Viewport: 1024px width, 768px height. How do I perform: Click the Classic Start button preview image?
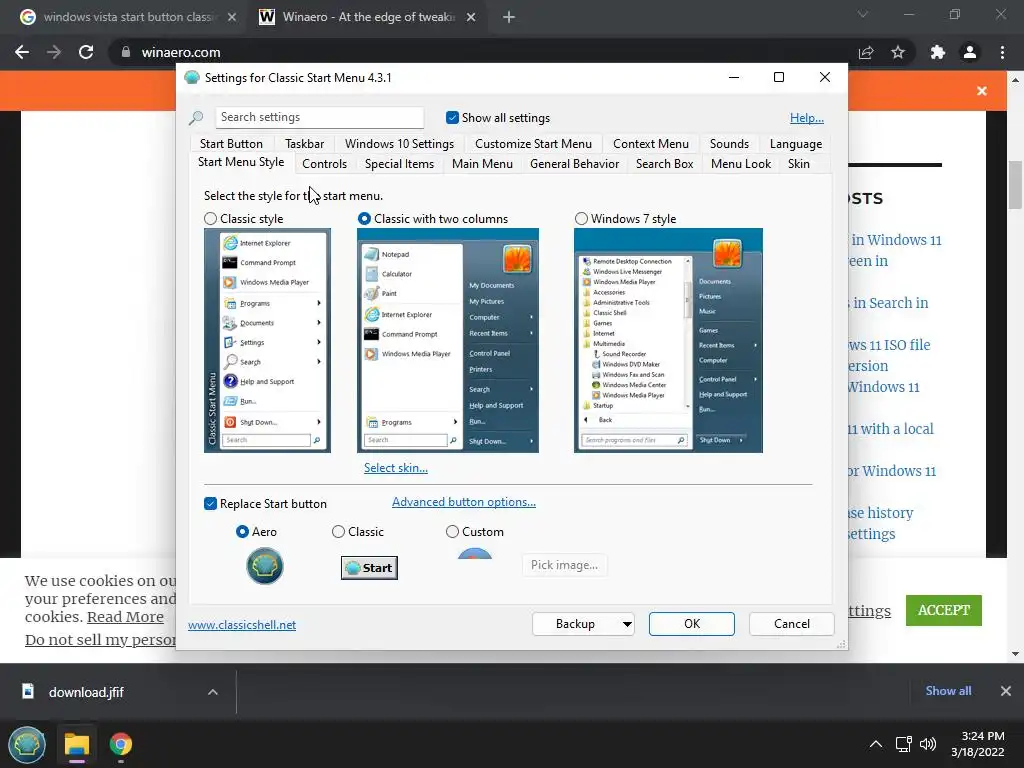pyautogui.click(x=369, y=568)
